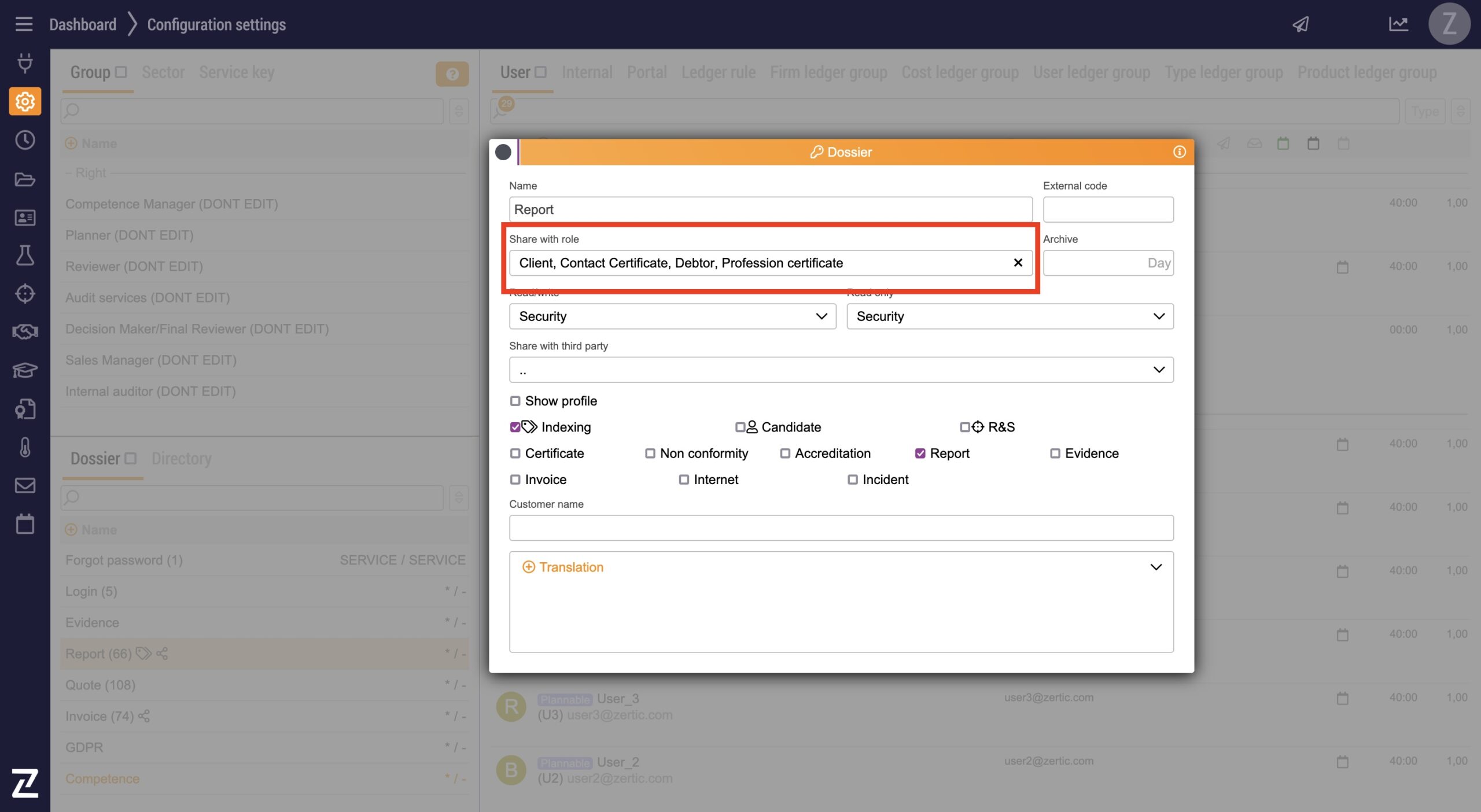Expand the Translation section chevron
This screenshot has width=1481, height=812.
(1155, 567)
